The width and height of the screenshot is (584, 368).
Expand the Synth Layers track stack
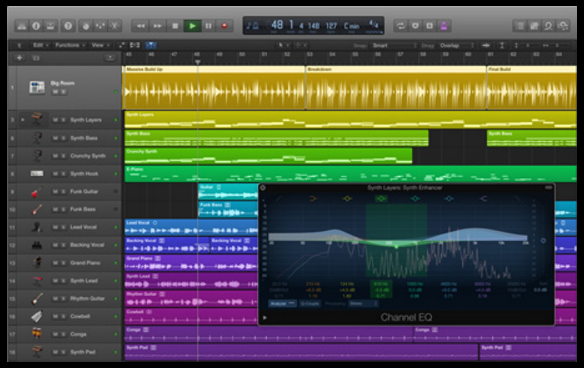[x=23, y=120]
